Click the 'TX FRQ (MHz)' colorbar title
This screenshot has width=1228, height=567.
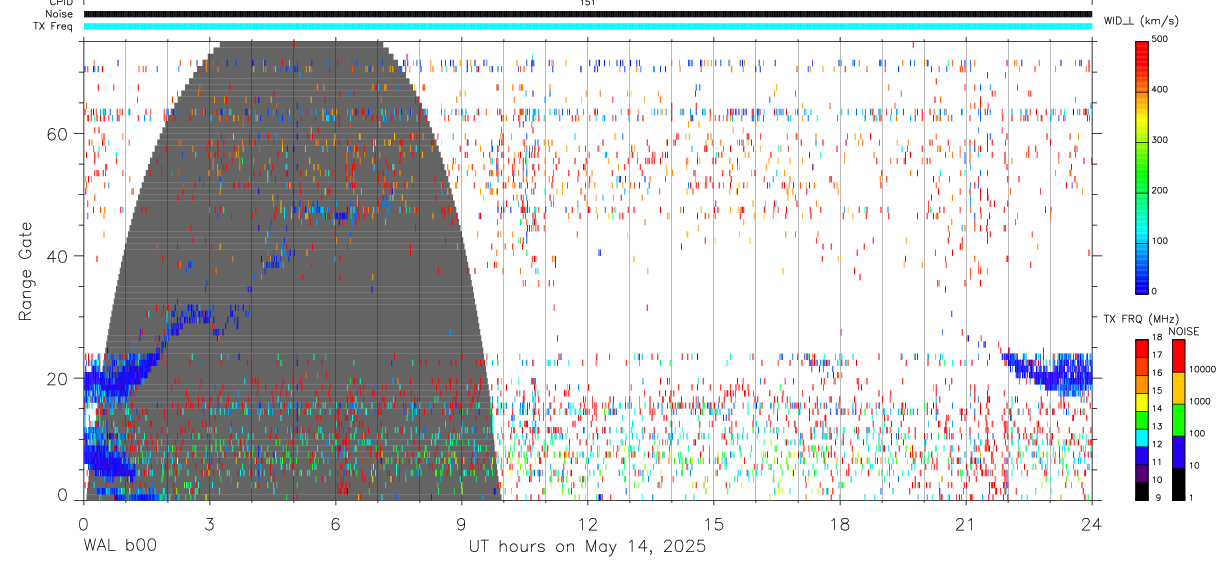[1141, 319]
